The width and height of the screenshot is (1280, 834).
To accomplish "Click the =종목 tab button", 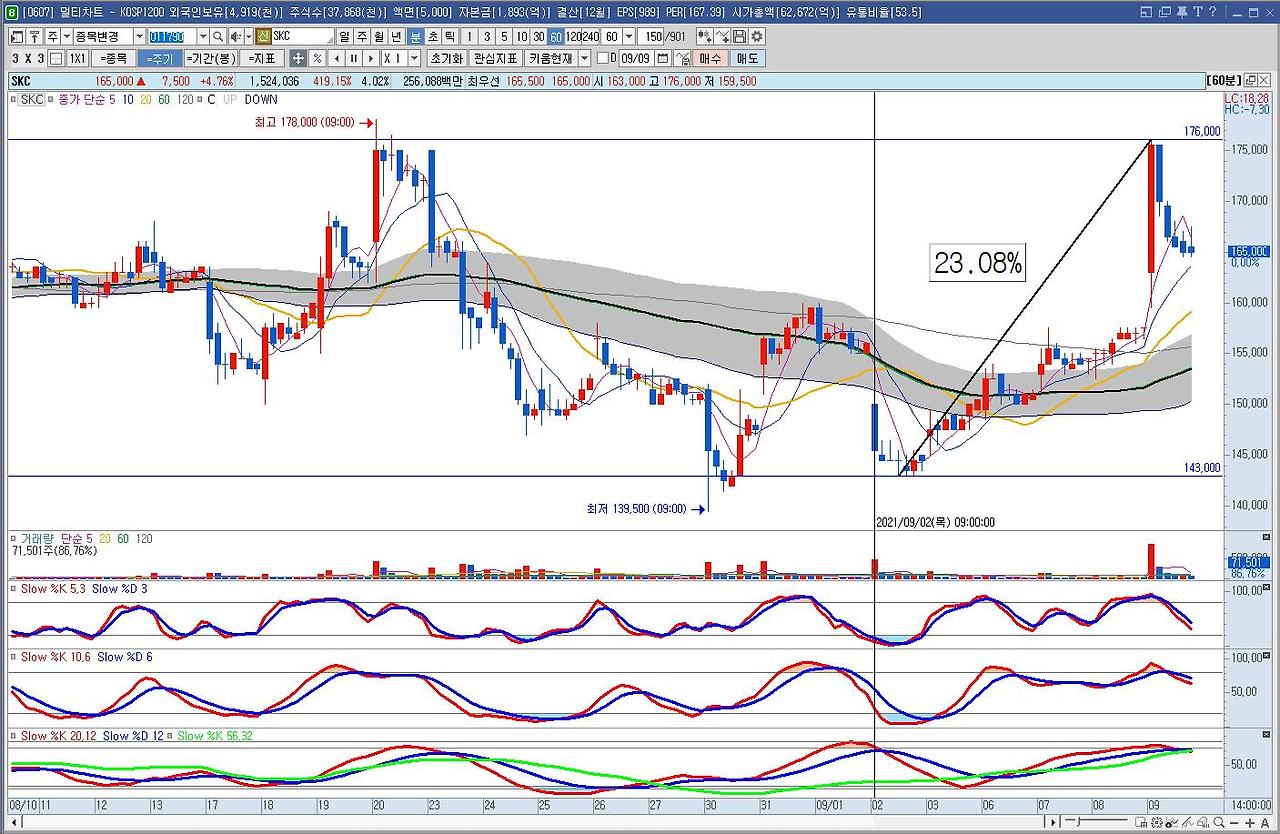I will (113, 58).
